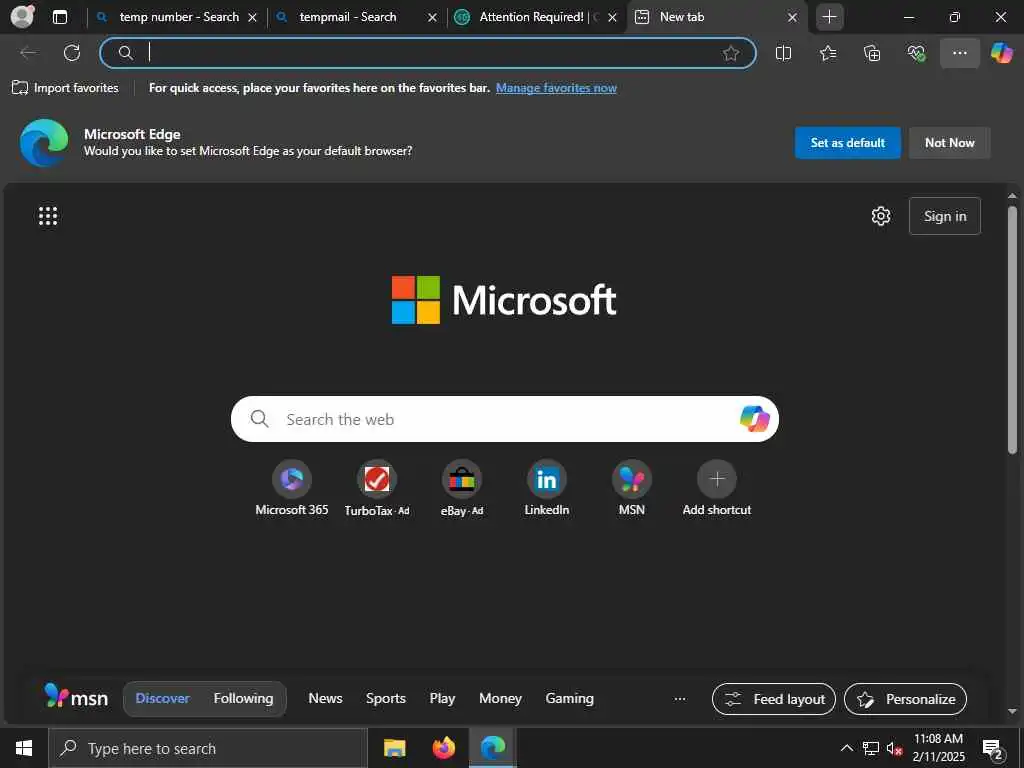This screenshot has width=1024, height=768.
Task: Open the Microsoft 365 shortcut
Action: click(x=292, y=488)
